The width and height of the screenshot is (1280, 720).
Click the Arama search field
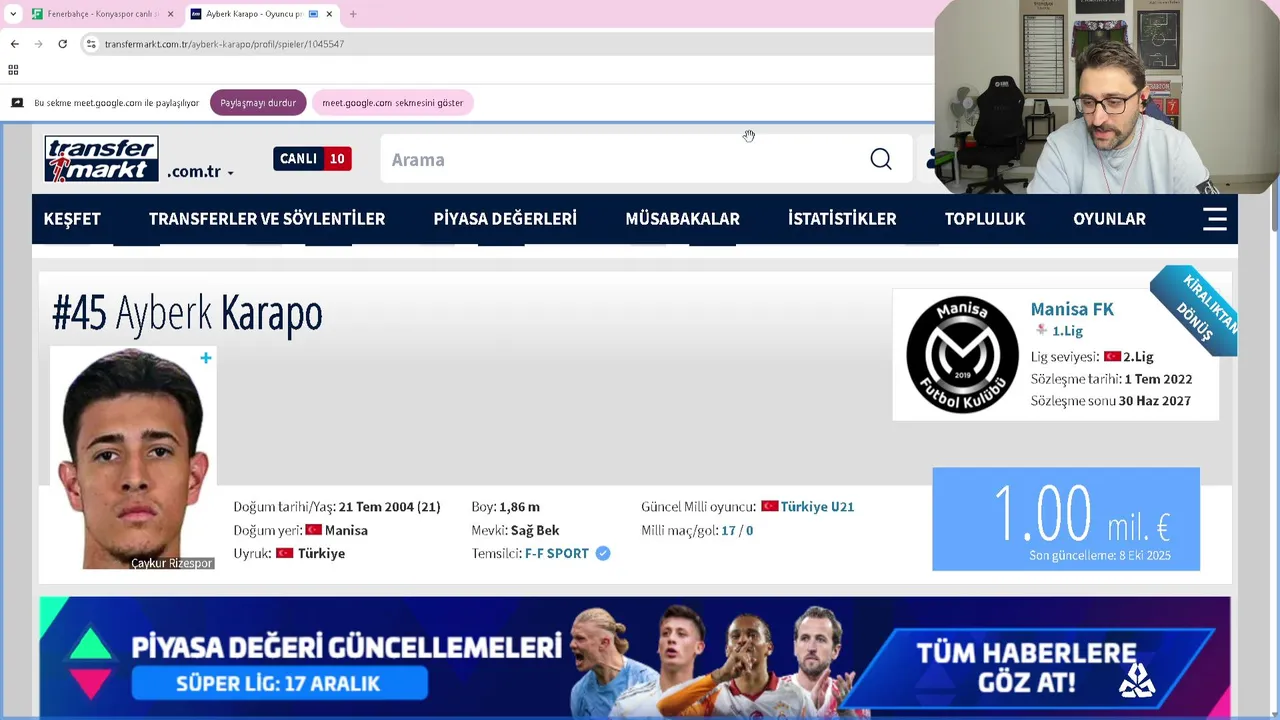coord(620,160)
